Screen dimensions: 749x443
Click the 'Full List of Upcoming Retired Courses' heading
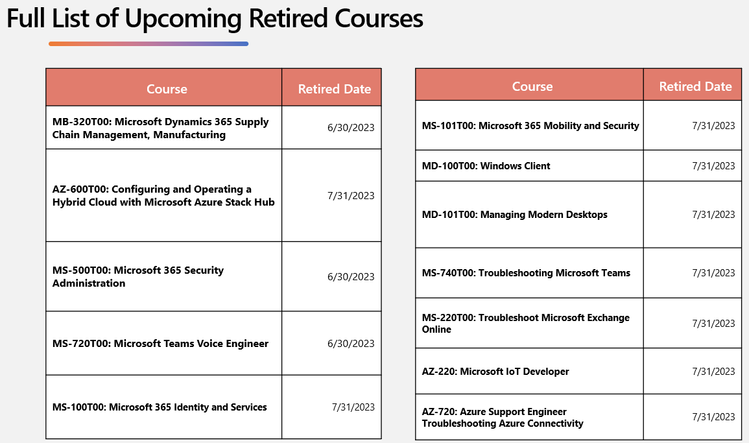[214, 19]
